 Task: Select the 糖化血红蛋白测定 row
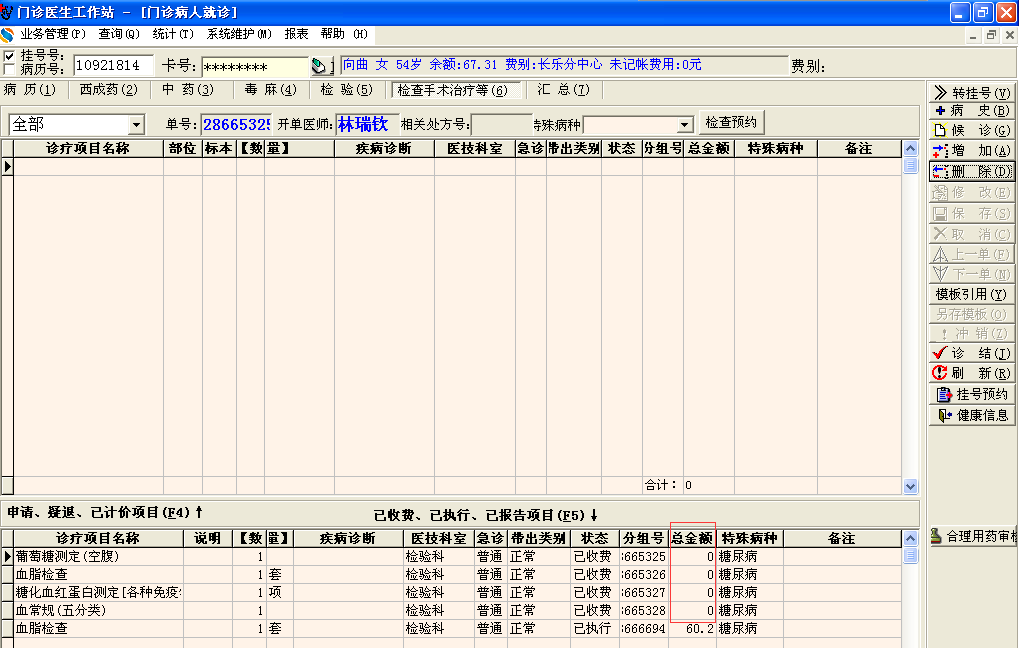point(451,593)
